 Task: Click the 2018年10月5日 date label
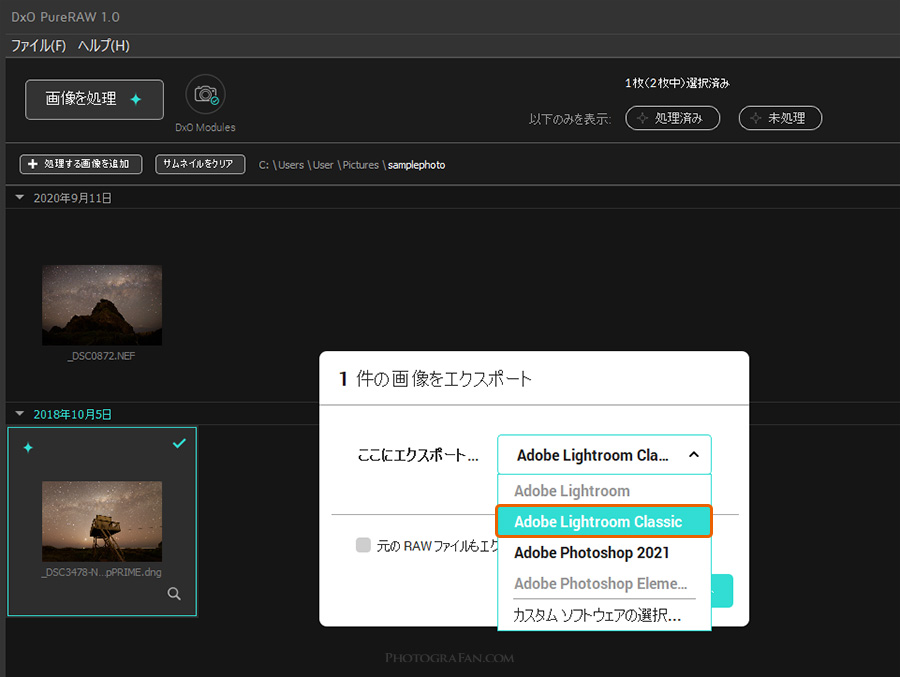72,414
